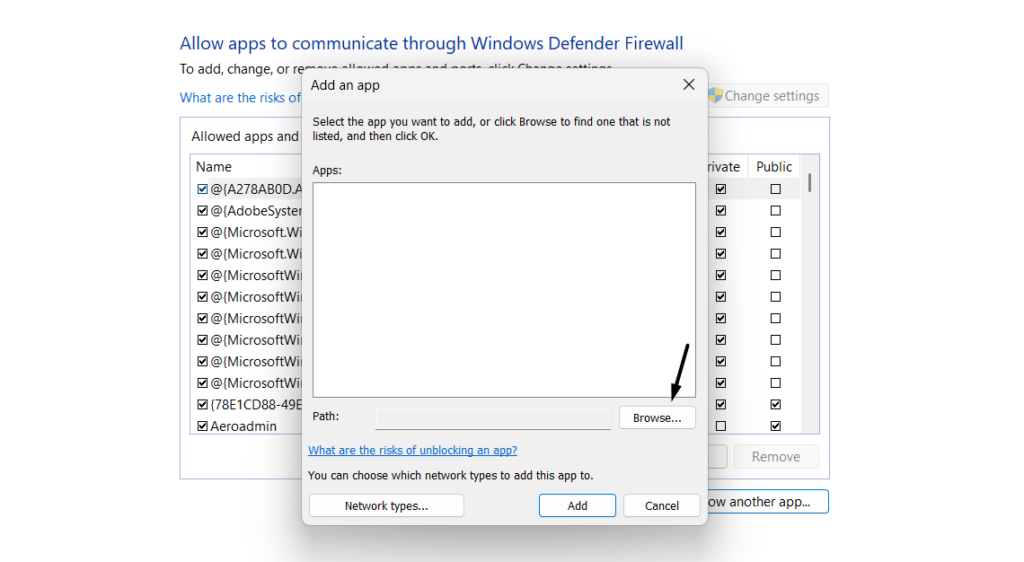
Task: Toggle the @{AdobeSystem entry's name checkbox
Action: click(203, 211)
